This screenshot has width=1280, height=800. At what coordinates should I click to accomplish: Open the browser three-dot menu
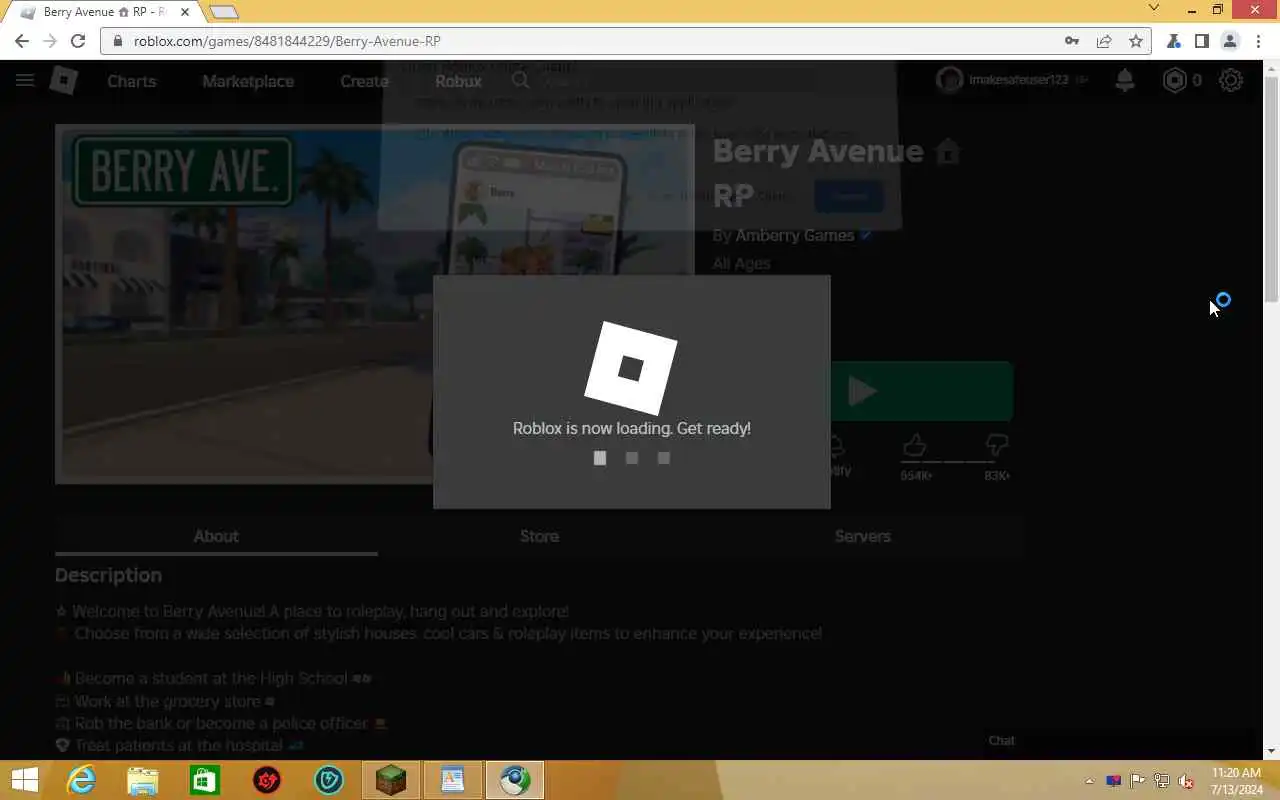click(1258, 41)
